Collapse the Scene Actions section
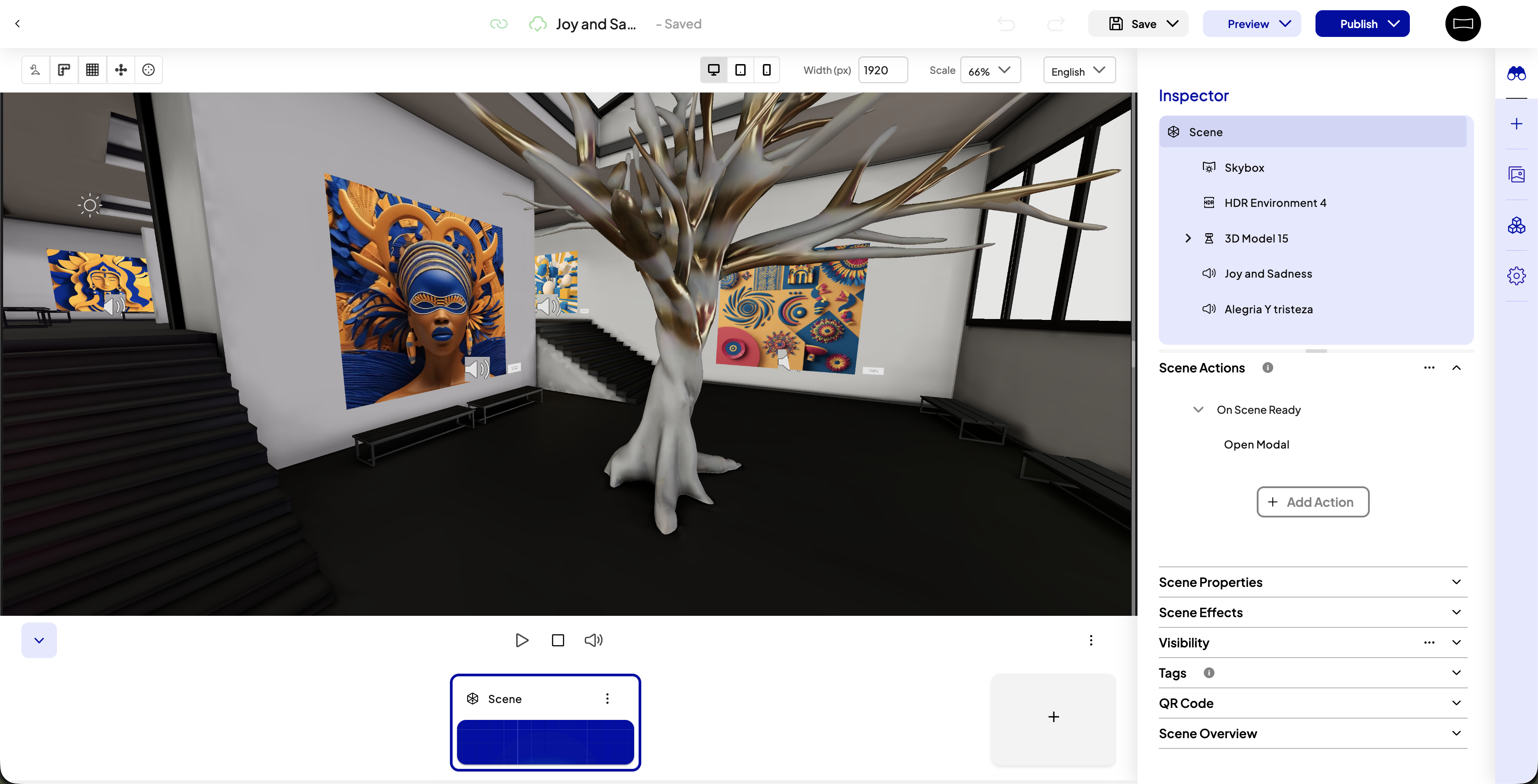Viewport: 1538px width, 784px height. point(1456,368)
